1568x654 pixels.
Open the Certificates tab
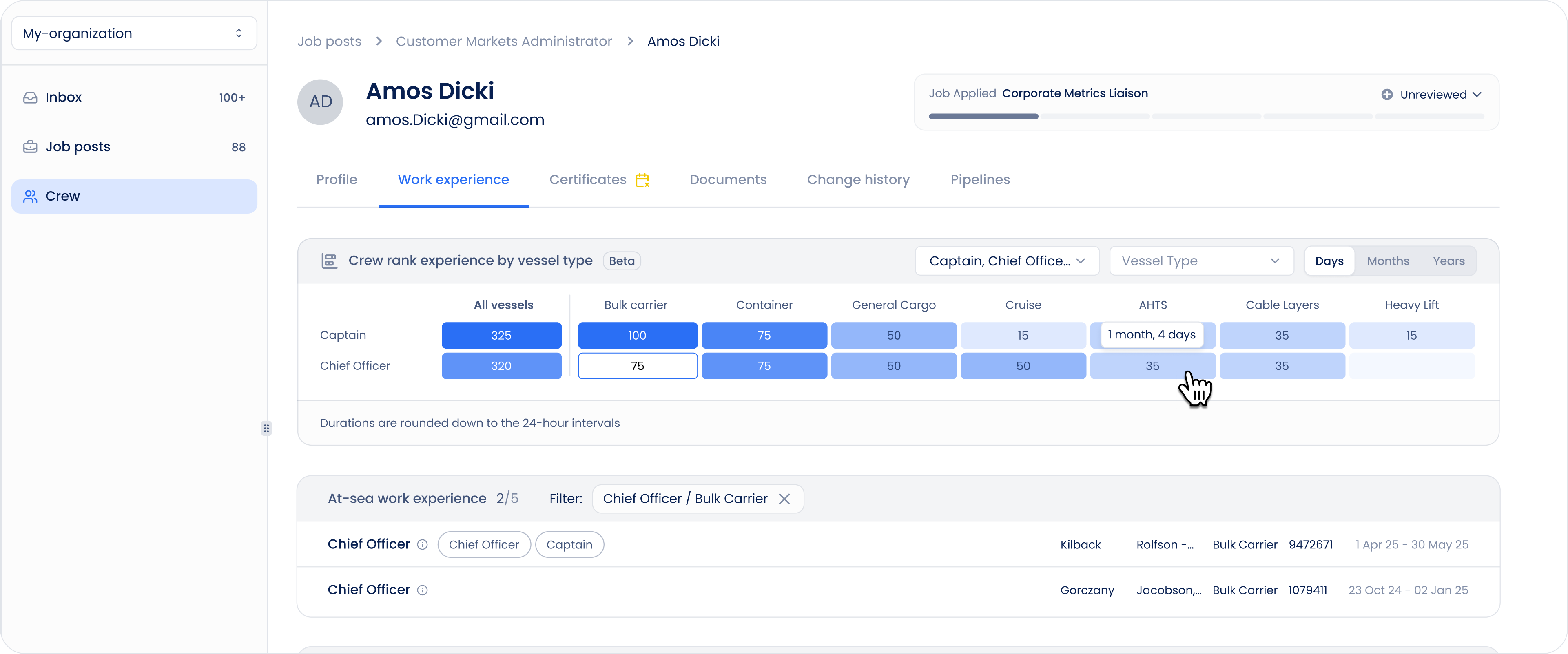pyautogui.click(x=587, y=179)
